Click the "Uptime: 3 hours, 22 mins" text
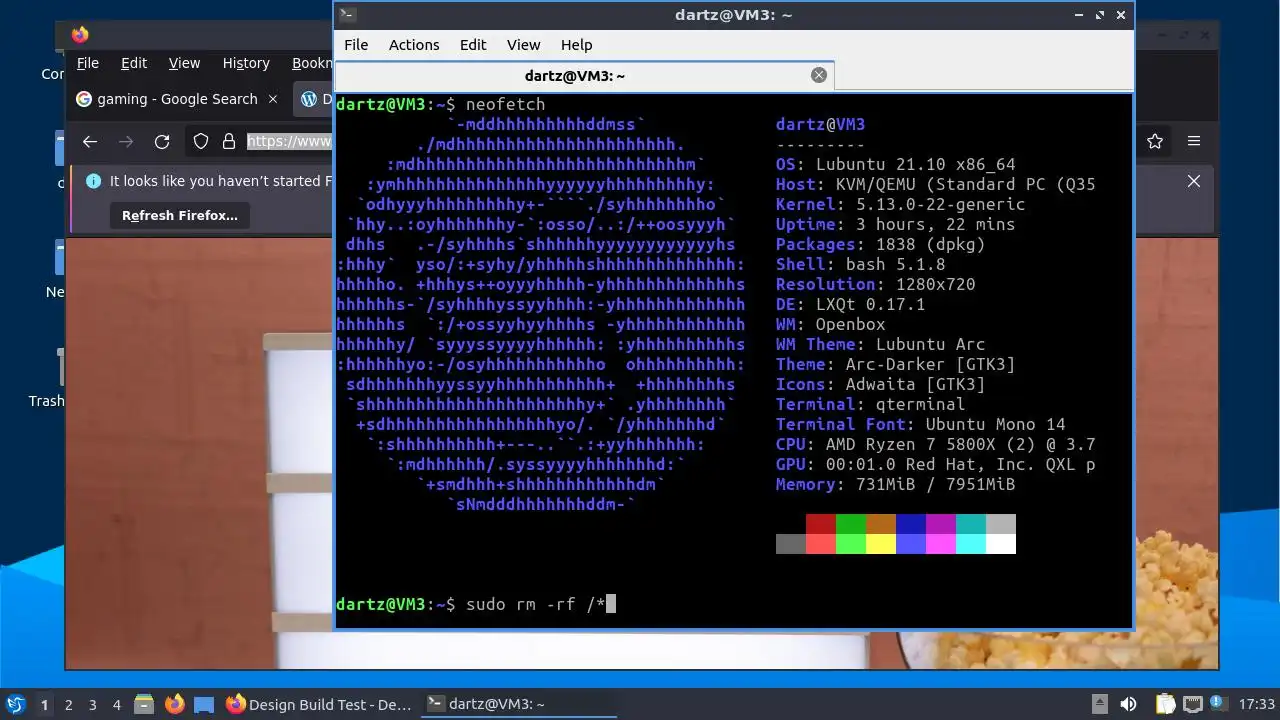The width and height of the screenshot is (1280, 720). [896, 224]
